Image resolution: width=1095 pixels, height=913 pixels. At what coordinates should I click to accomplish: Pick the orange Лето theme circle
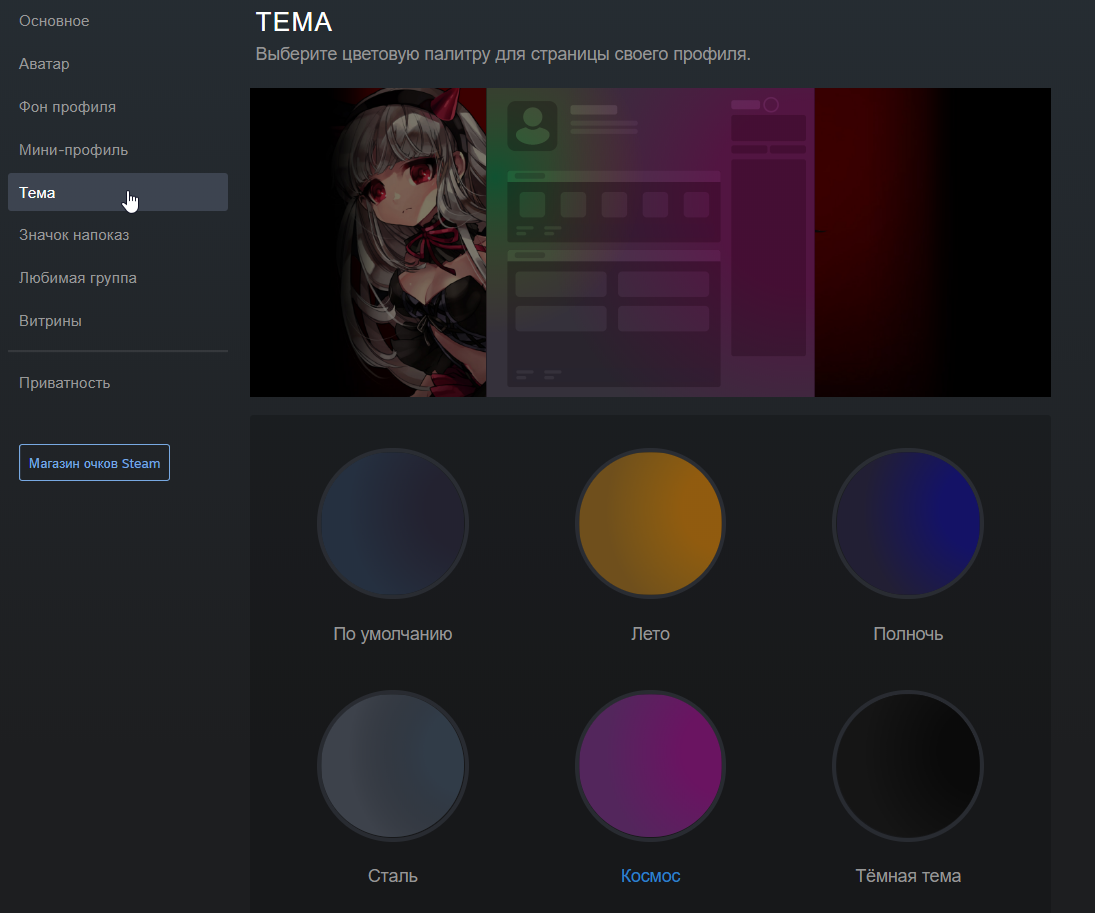click(650, 523)
